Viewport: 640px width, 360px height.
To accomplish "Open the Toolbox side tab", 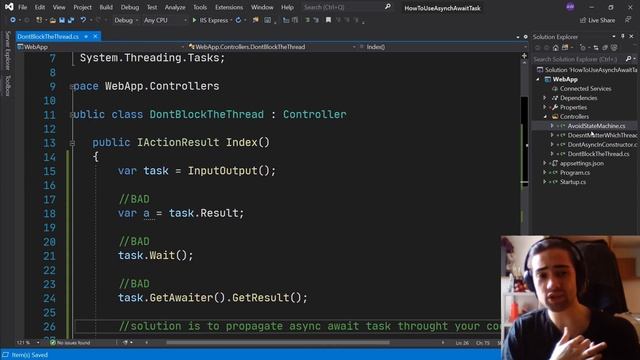I will click(x=7, y=85).
